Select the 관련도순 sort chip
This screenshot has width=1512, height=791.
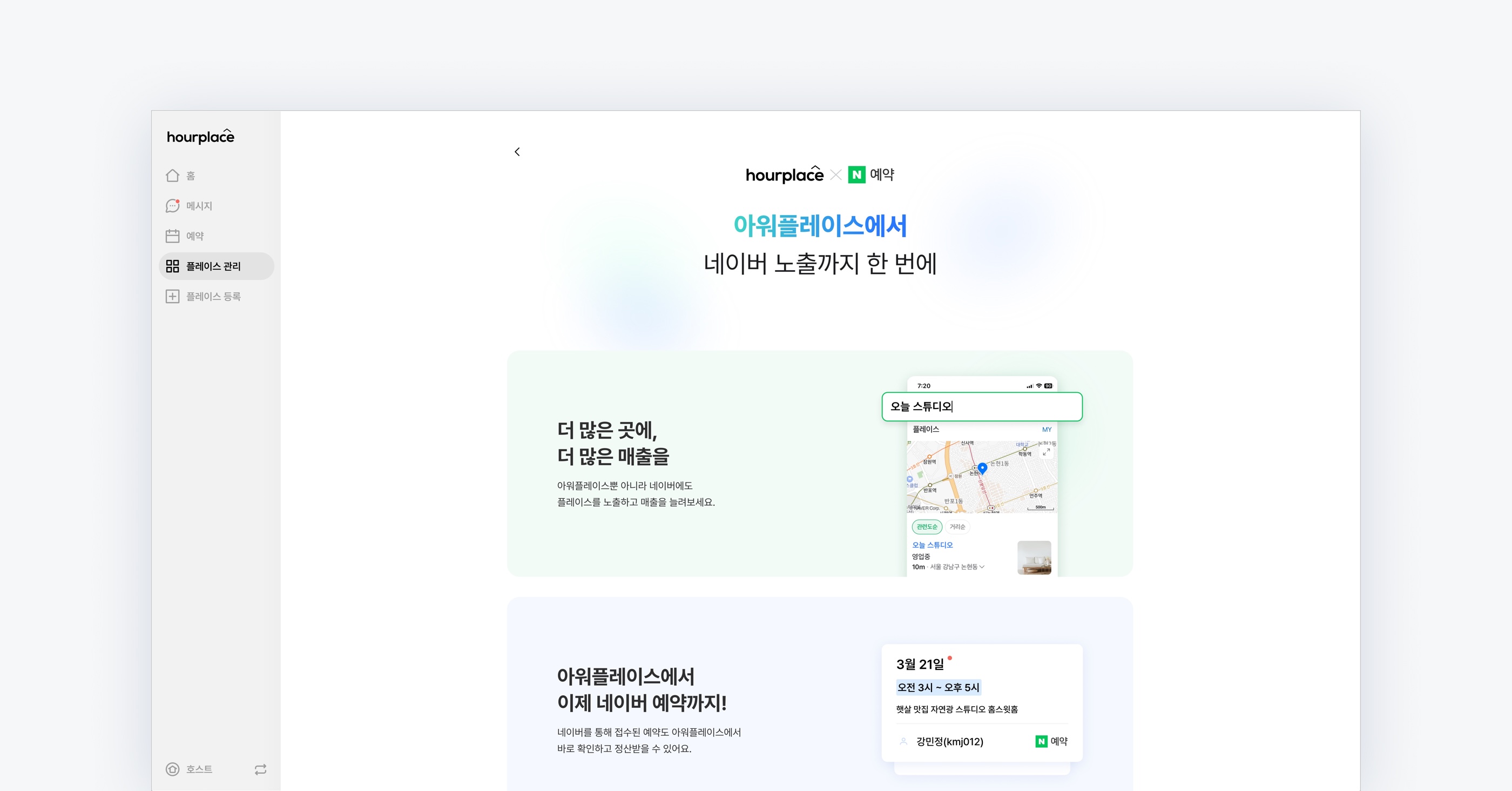(927, 527)
